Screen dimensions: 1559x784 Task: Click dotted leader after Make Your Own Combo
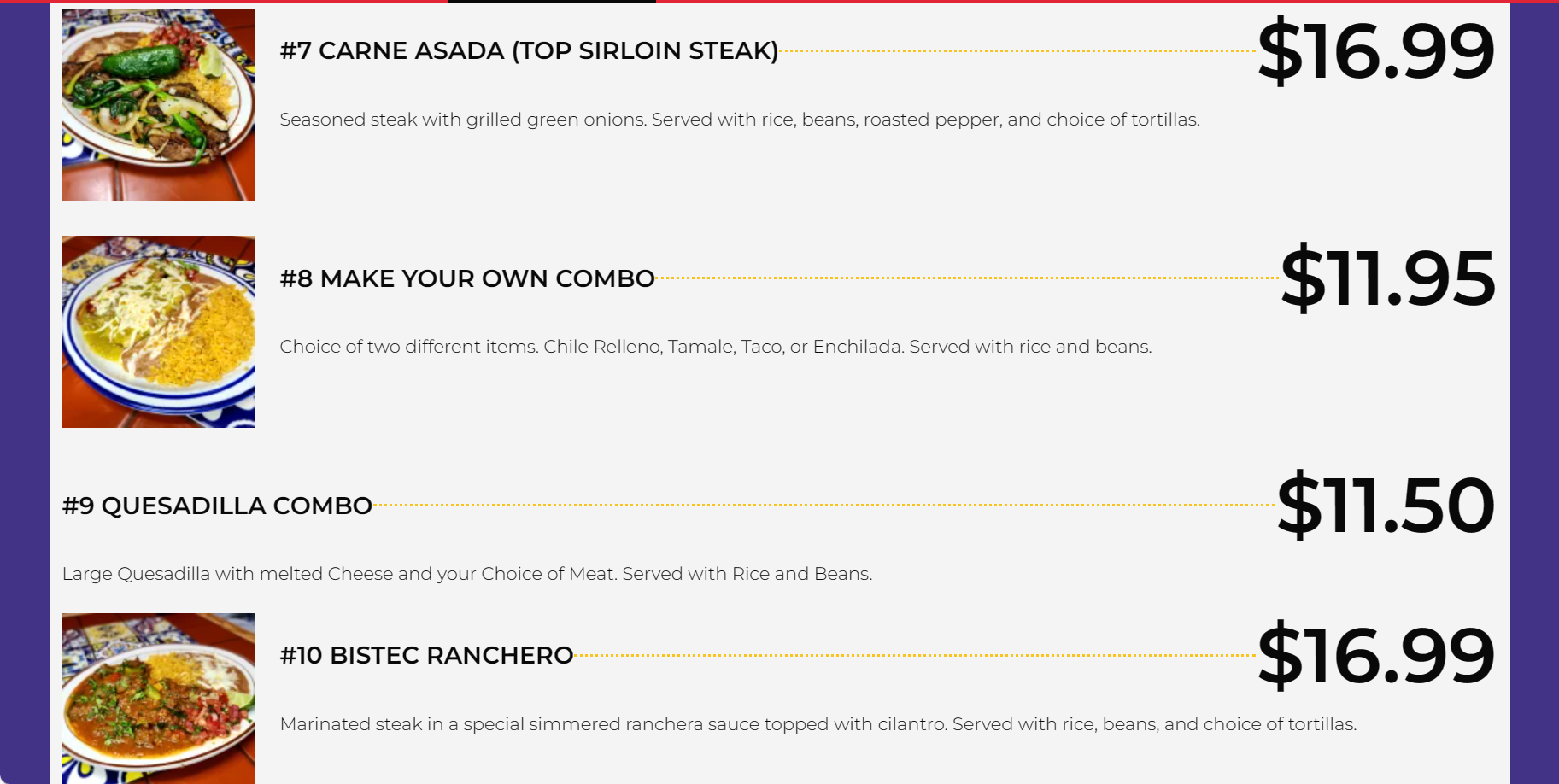(965, 278)
